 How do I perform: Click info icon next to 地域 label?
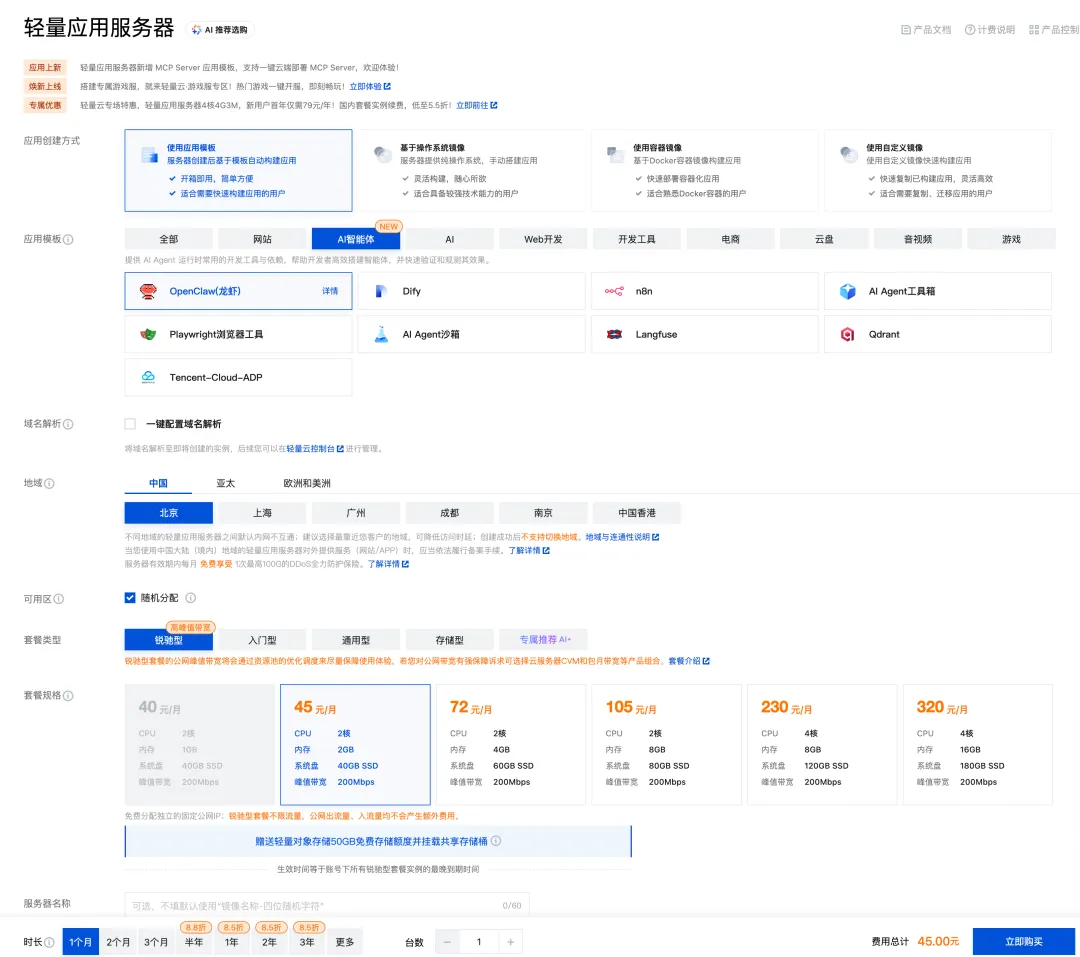coord(50,484)
